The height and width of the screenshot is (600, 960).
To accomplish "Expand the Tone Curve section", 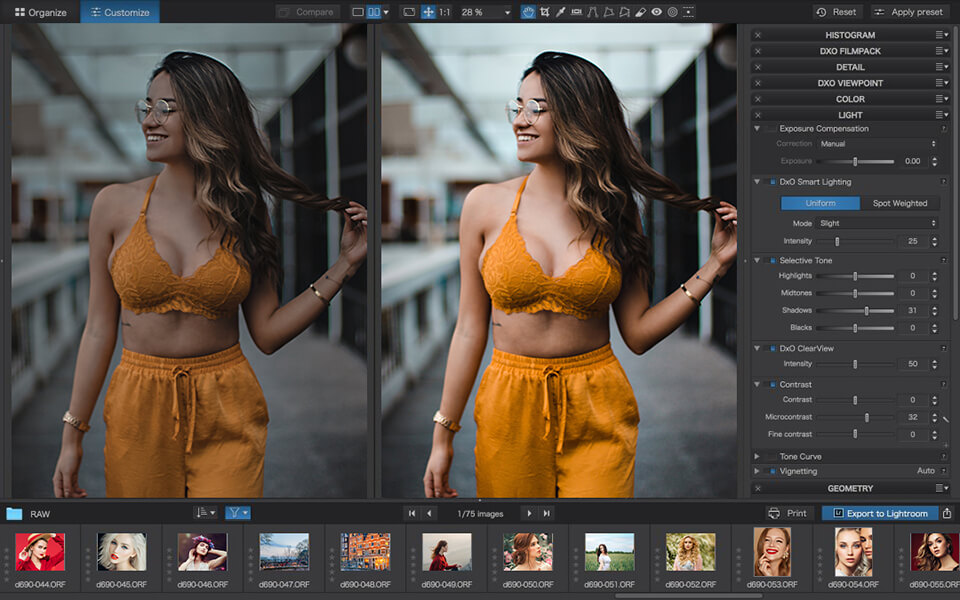I will coord(757,456).
